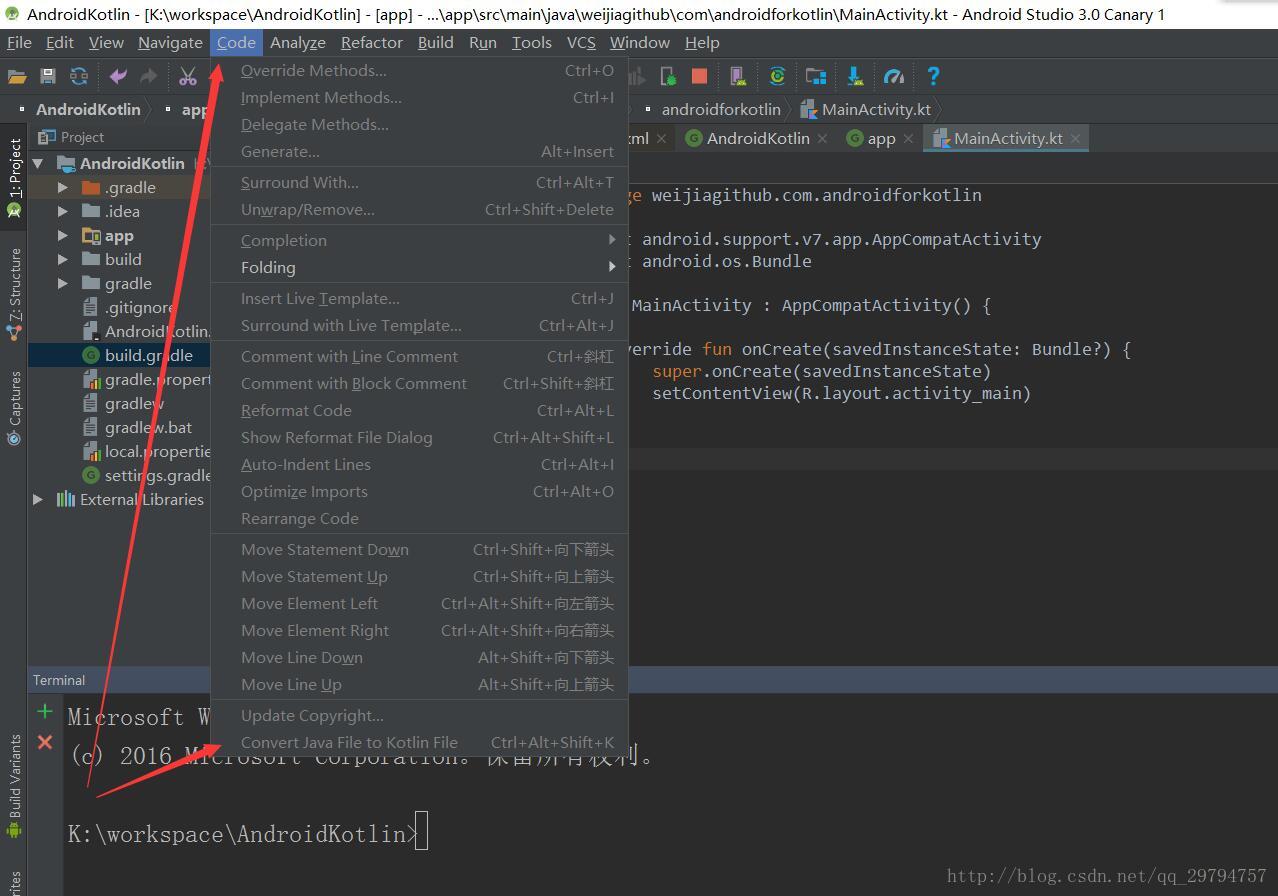Open the Android Profiler gauge icon
Screen dimensions: 1278x896
894,76
